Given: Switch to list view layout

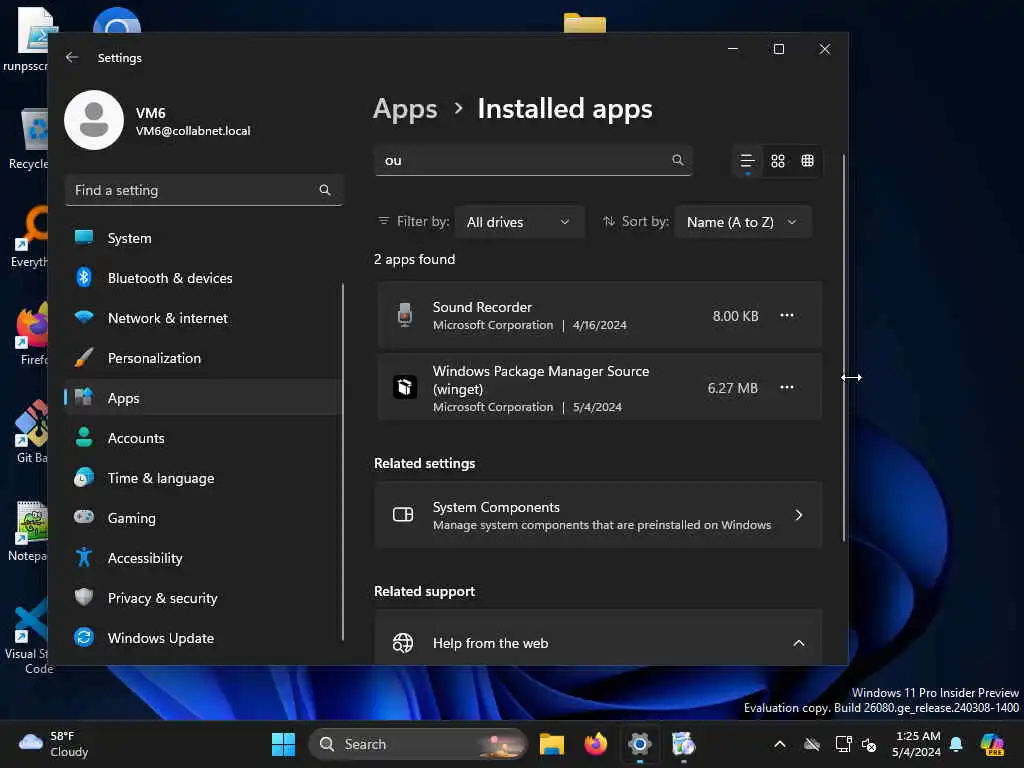Looking at the screenshot, I should (x=747, y=161).
